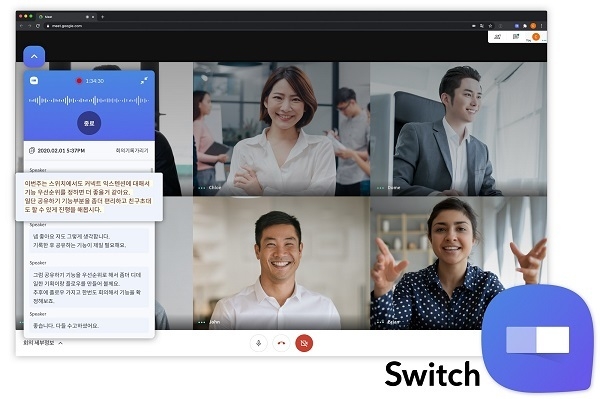Click the highlighted transcript message popup

coord(89,197)
